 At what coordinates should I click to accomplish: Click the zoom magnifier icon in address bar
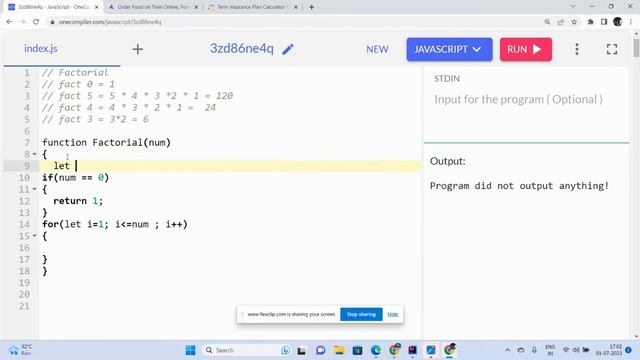(x=547, y=22)
